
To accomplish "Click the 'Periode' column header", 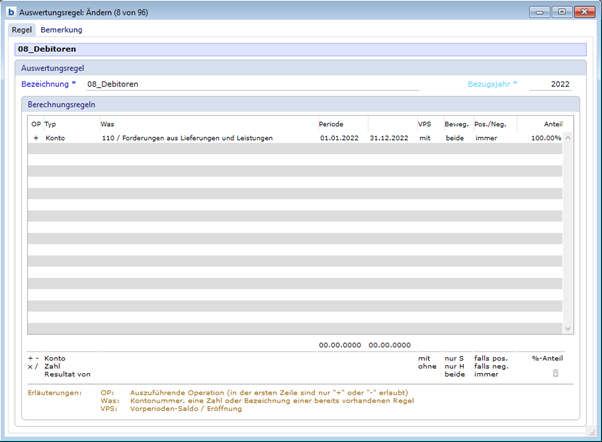I will [331, 124].
